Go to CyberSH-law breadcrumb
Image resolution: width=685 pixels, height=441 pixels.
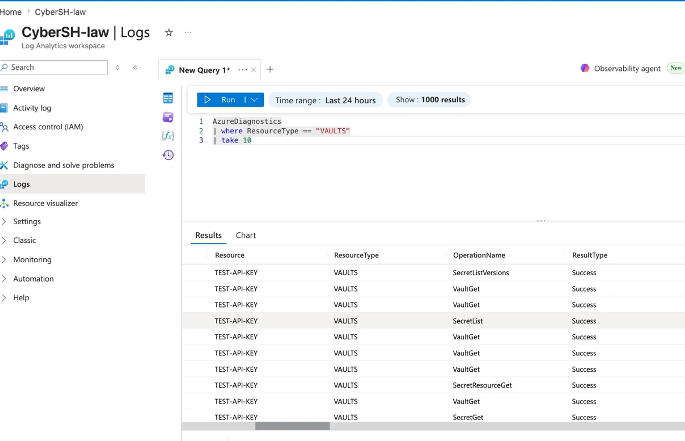pos(60,12)
